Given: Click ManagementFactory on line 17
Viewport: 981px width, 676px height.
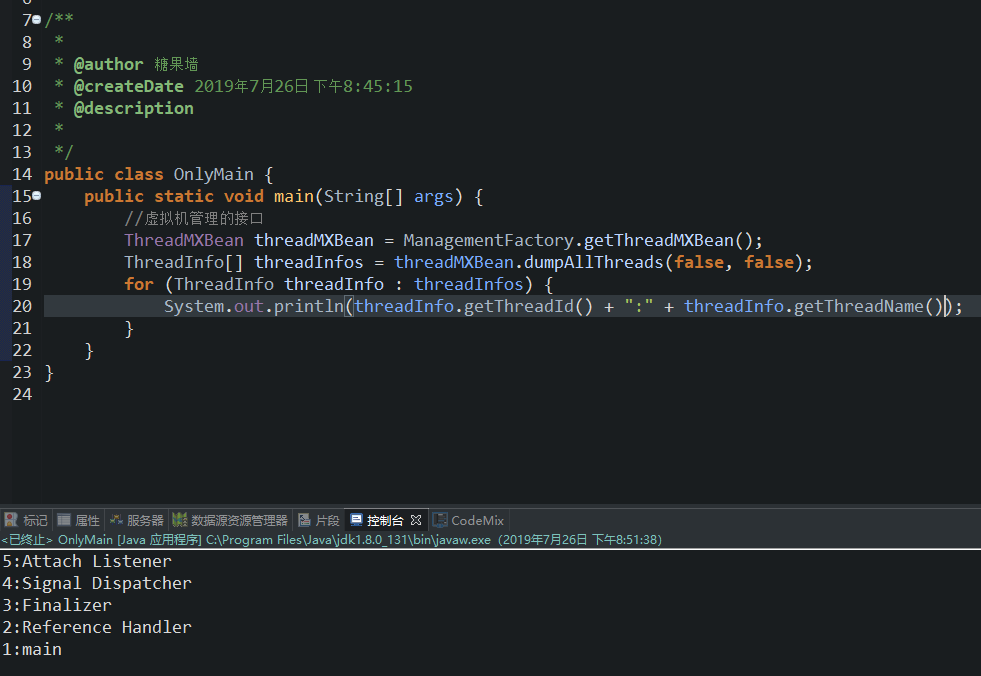Looking at the screenshot, I should 489,240.
